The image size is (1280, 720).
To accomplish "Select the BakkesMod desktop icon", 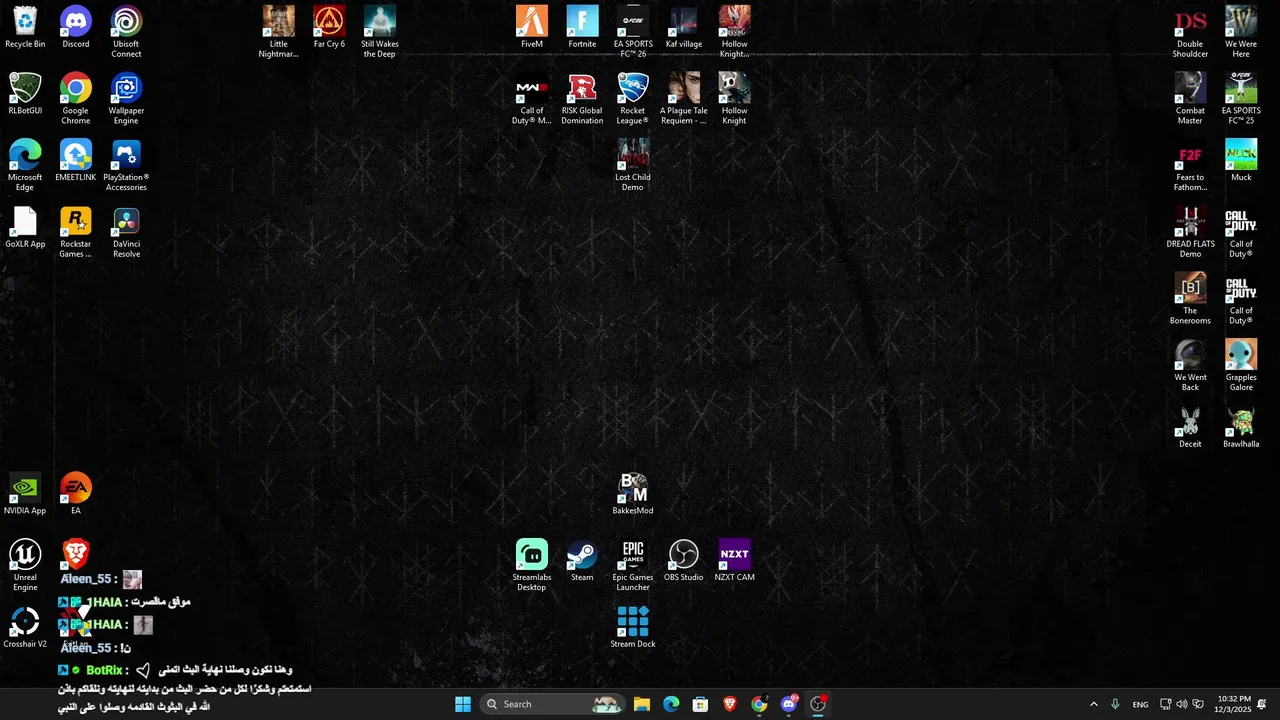I will coord(633,495).
